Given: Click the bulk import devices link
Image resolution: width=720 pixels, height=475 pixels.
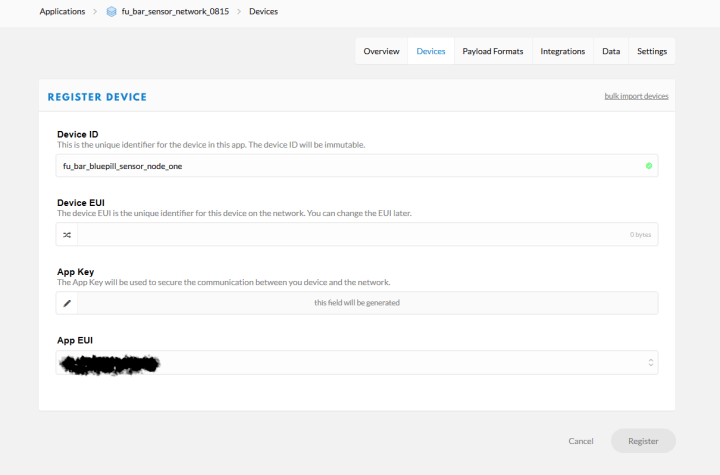Looking at the screenshot, I should click(x=636, y=96).
